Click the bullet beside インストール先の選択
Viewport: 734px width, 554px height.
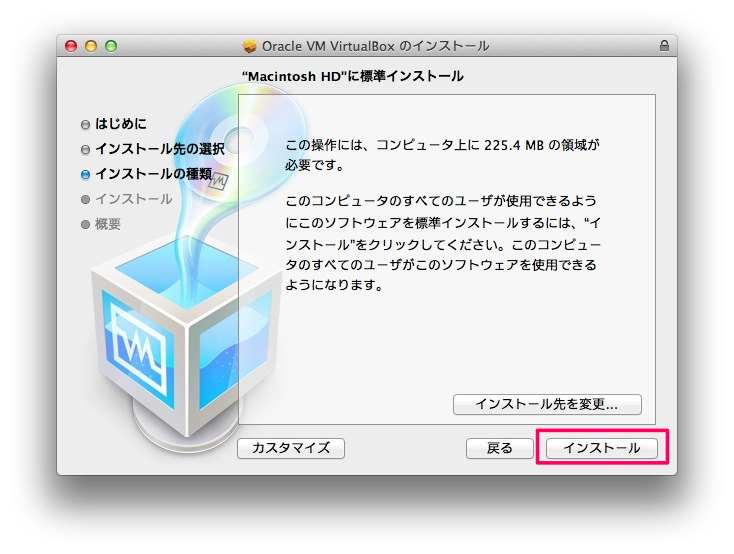pyautogui.click(x=85, y=149)
